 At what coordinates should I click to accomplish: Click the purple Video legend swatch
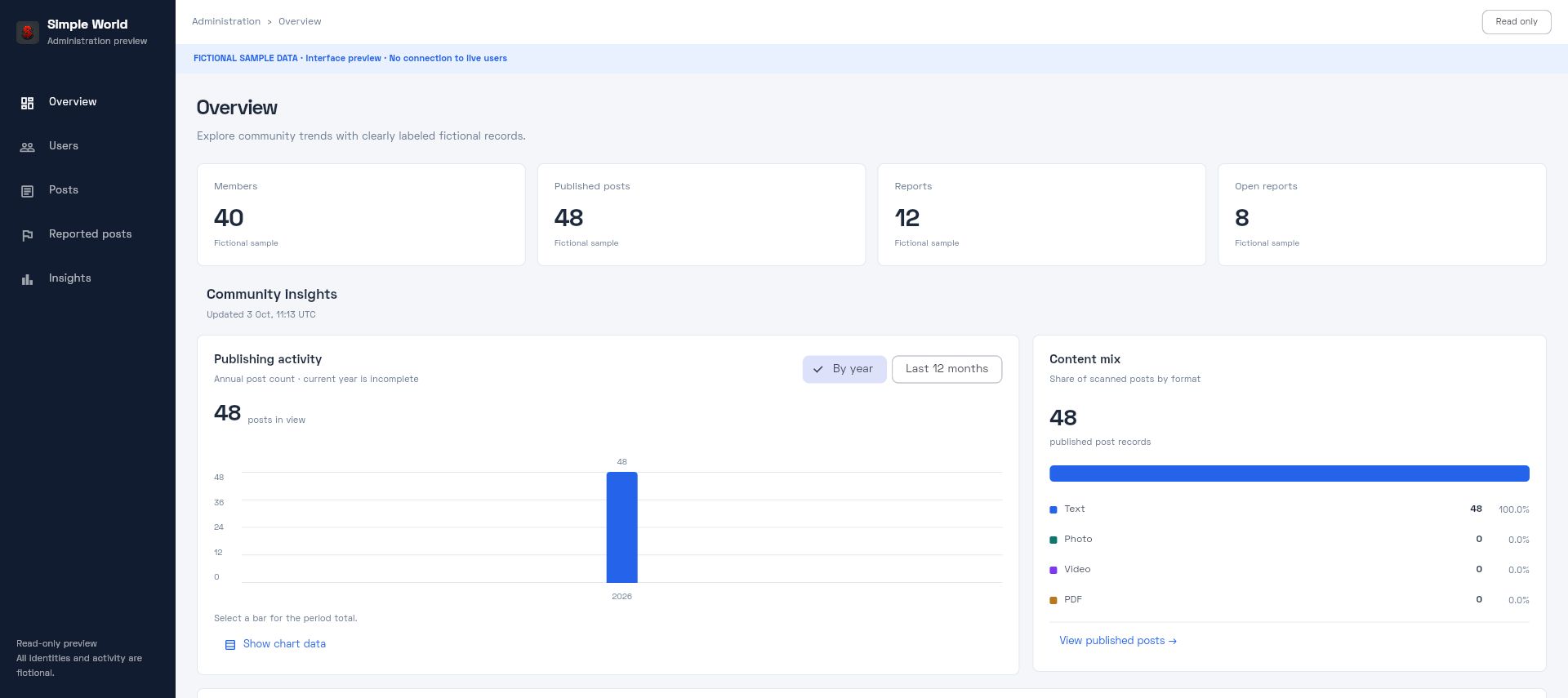click(x=1053, y=571)
